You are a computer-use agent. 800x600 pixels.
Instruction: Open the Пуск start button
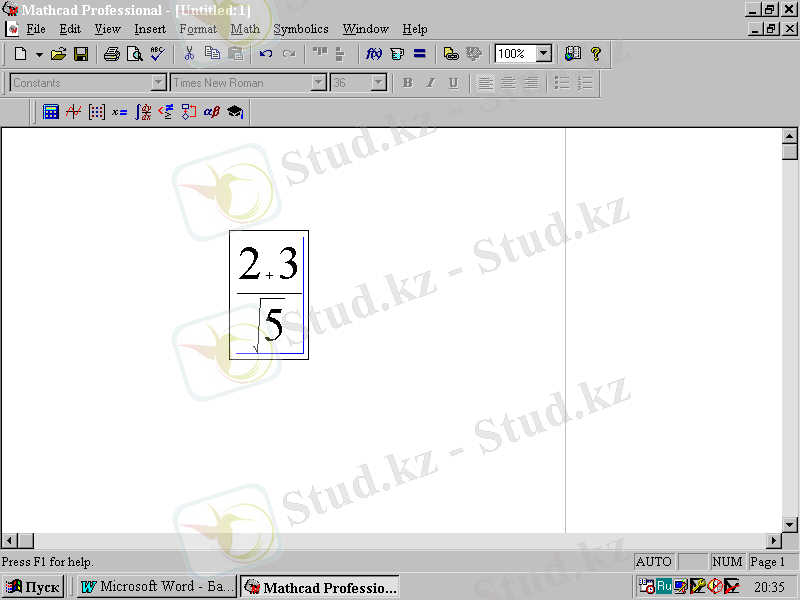coord(34,587)
